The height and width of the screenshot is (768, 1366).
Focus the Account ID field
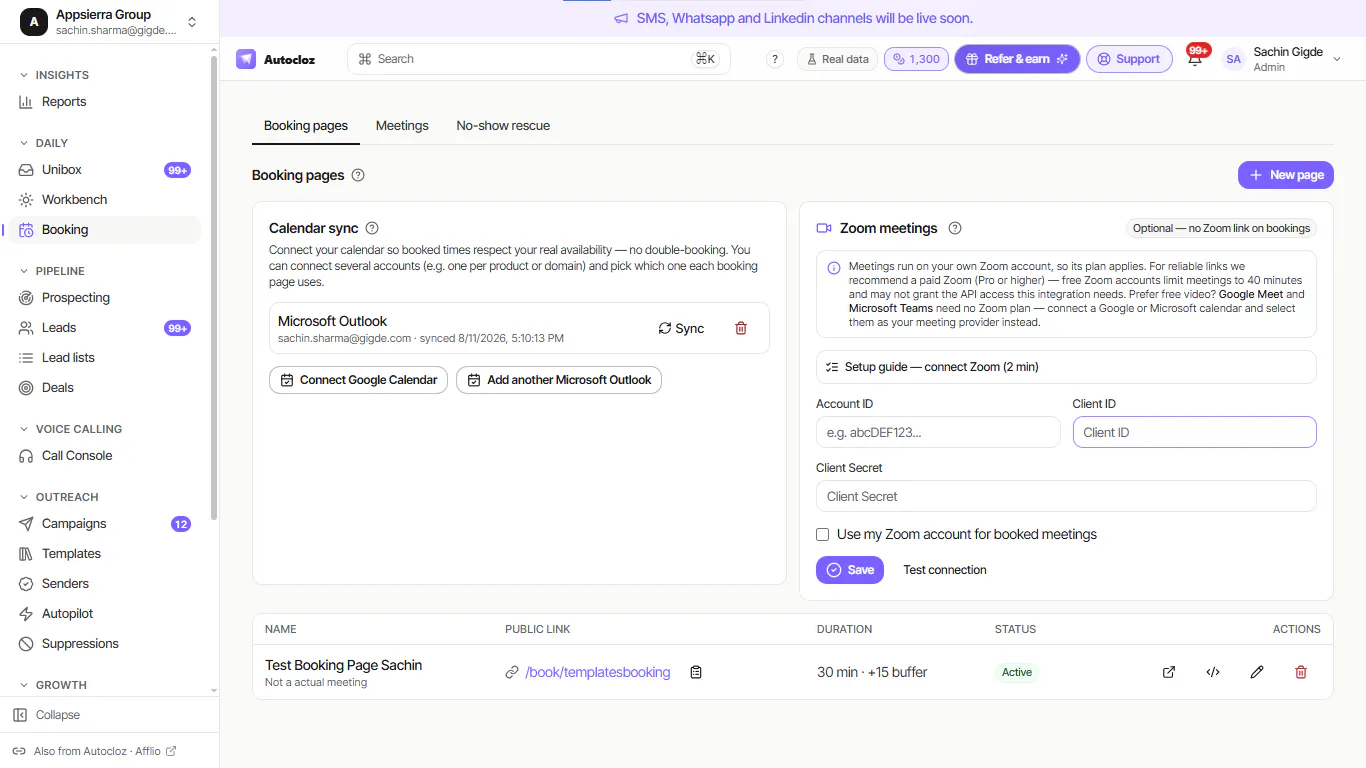(x=938, y=432)
